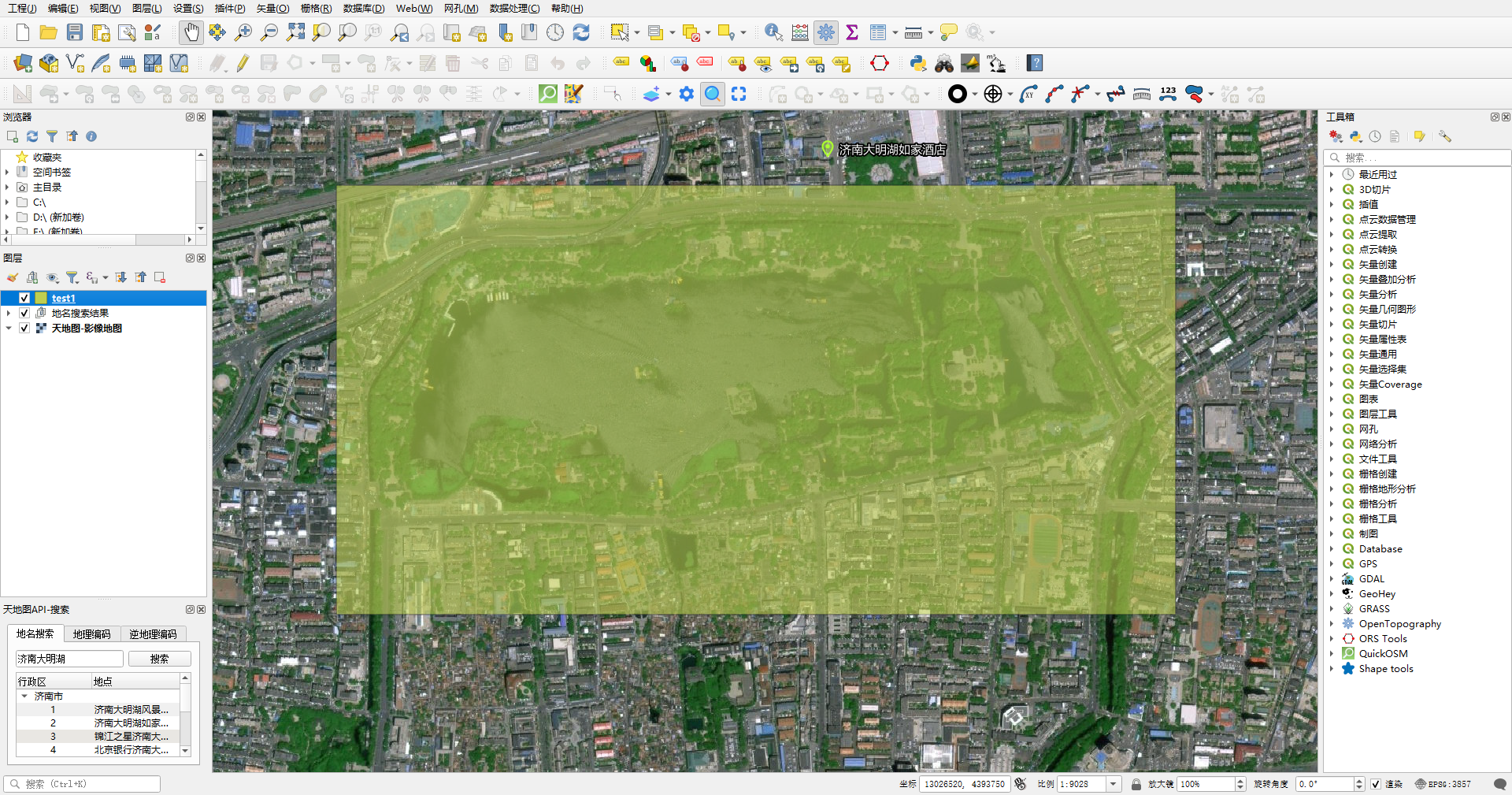The image size is (1512, 795).
Task: Open the map scale dropdown
Action: point(1114,784)
